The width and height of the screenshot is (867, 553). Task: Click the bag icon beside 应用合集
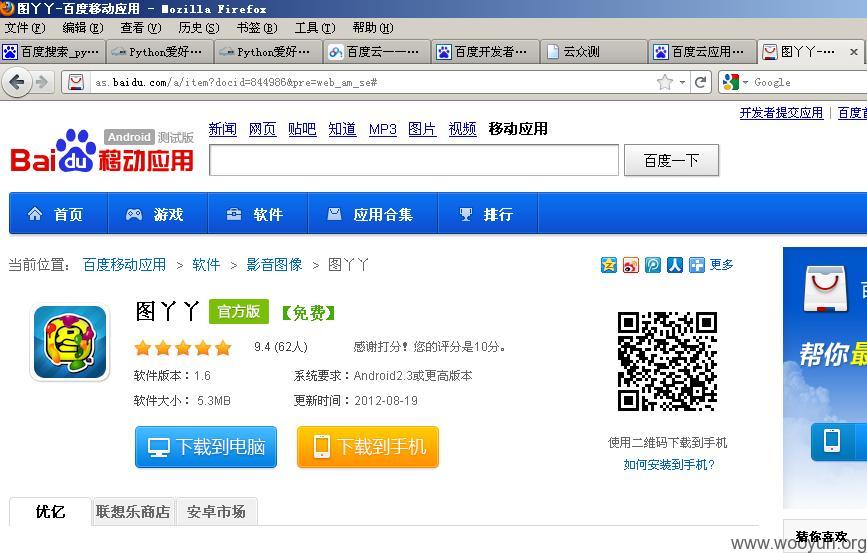pyautogui.click(x=334, y=213)
